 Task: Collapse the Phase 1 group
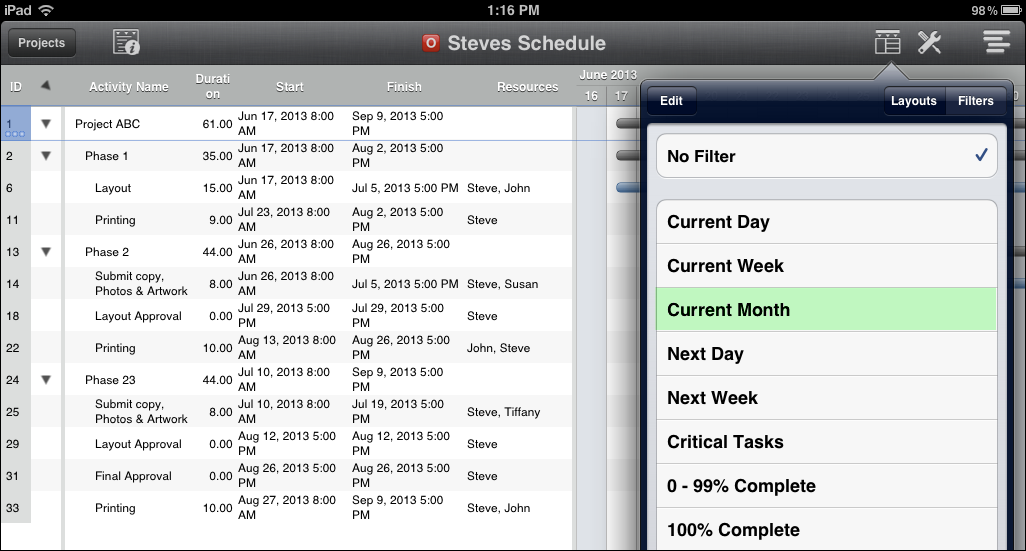click(x=45, y=156)
